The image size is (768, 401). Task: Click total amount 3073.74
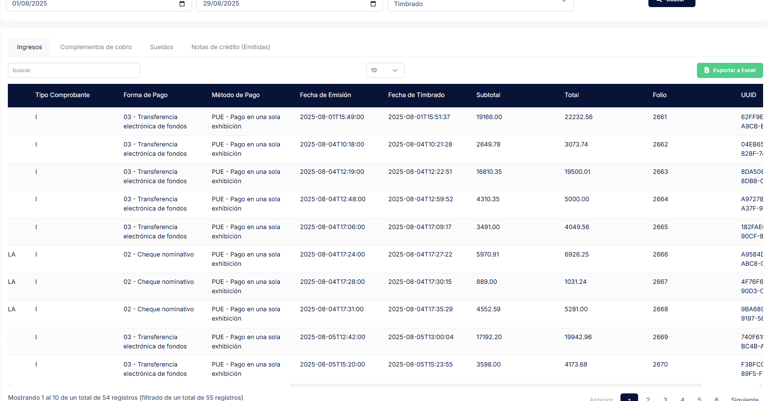click(x=576, y=144)
